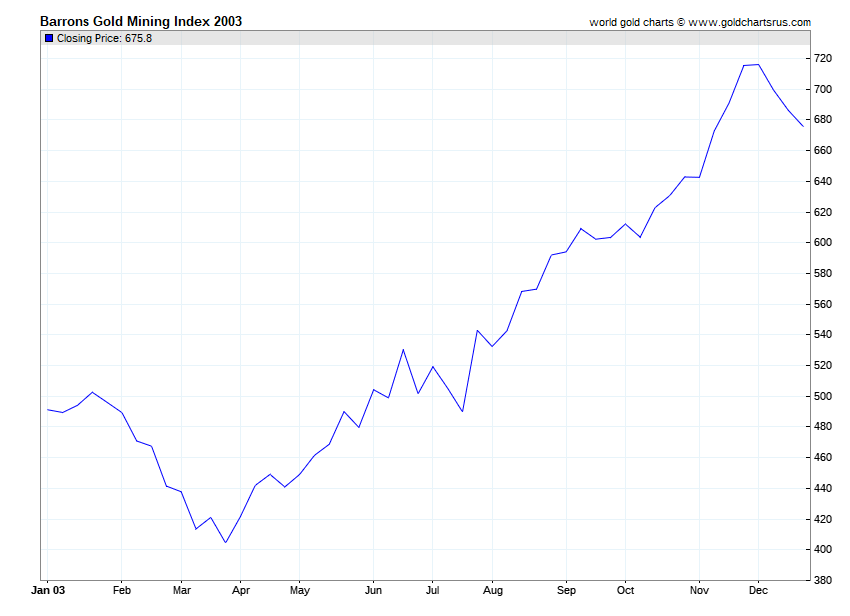Viewport: 850px width, 616px height.
Task: Click the 540 y-axis value
Action: [822, 335]
